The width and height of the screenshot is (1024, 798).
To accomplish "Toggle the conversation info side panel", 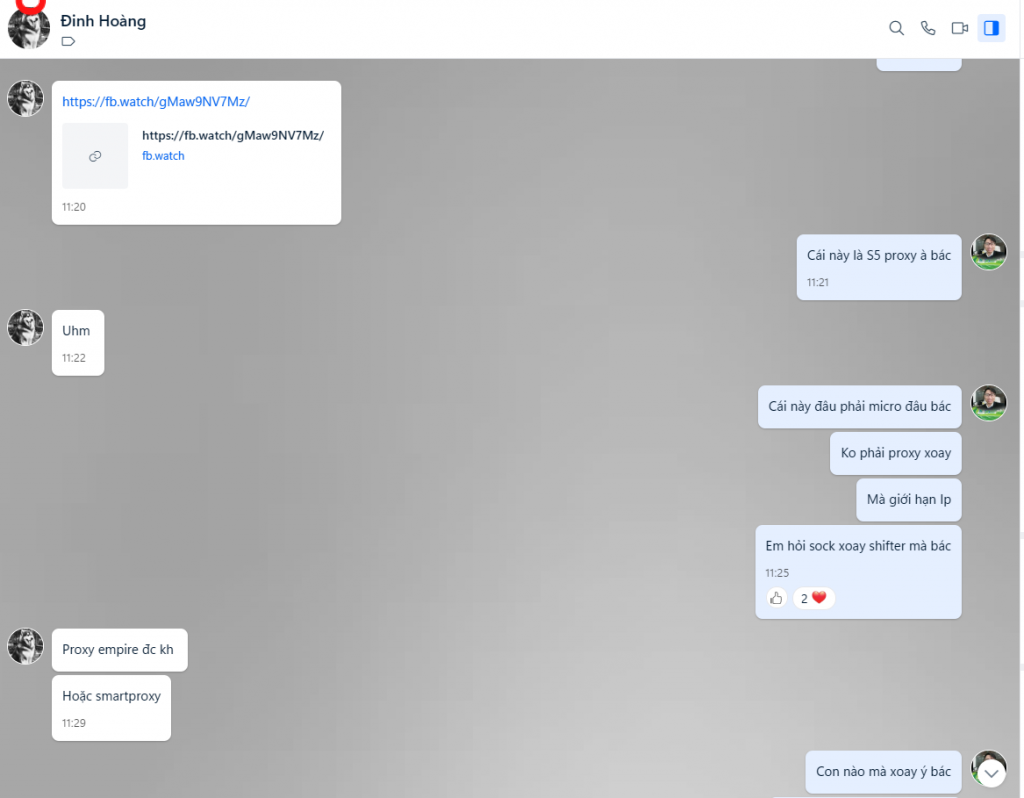I will 991,28.
